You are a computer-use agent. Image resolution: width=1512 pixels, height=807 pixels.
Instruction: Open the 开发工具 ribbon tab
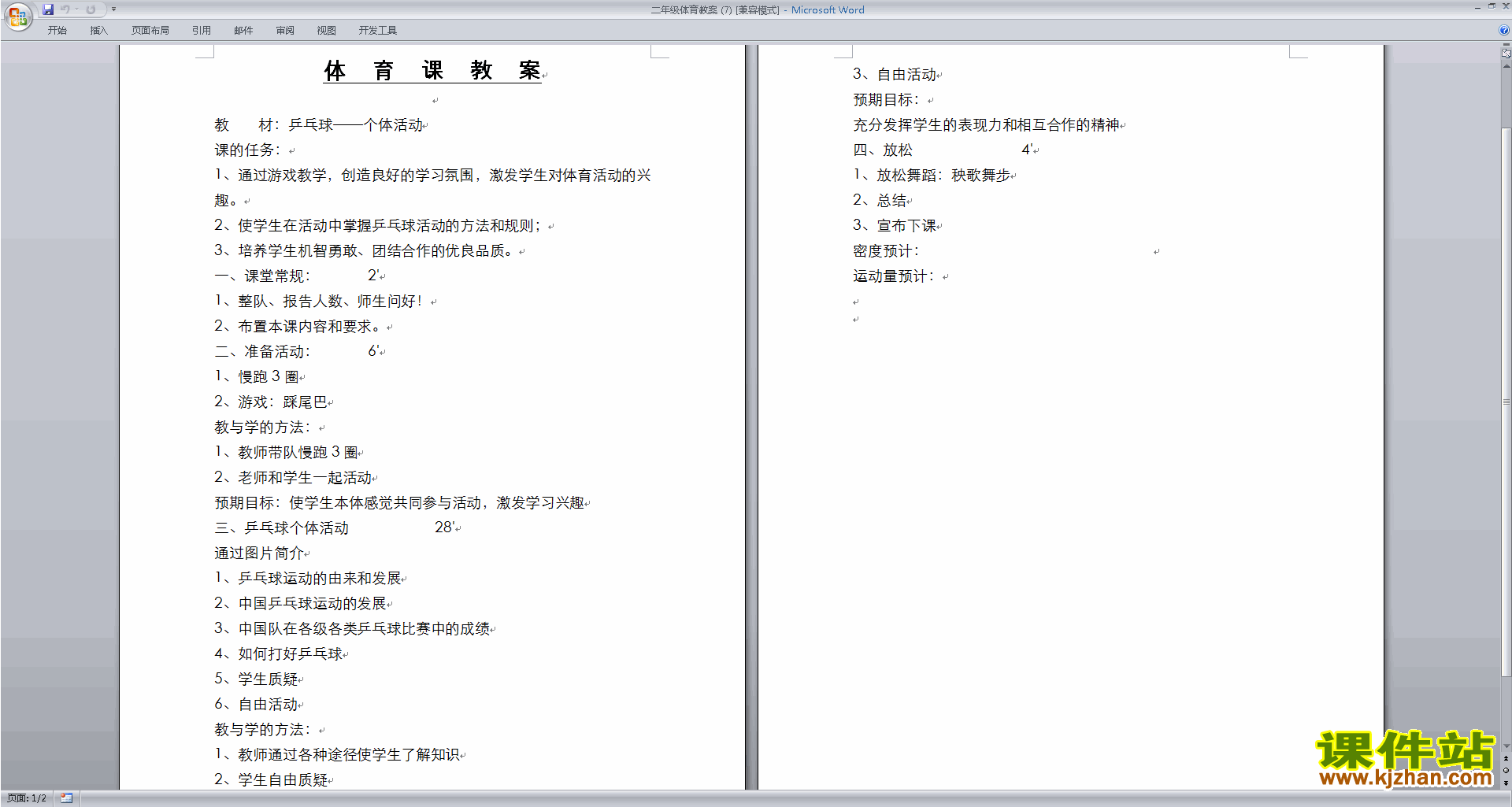point(378,31)
